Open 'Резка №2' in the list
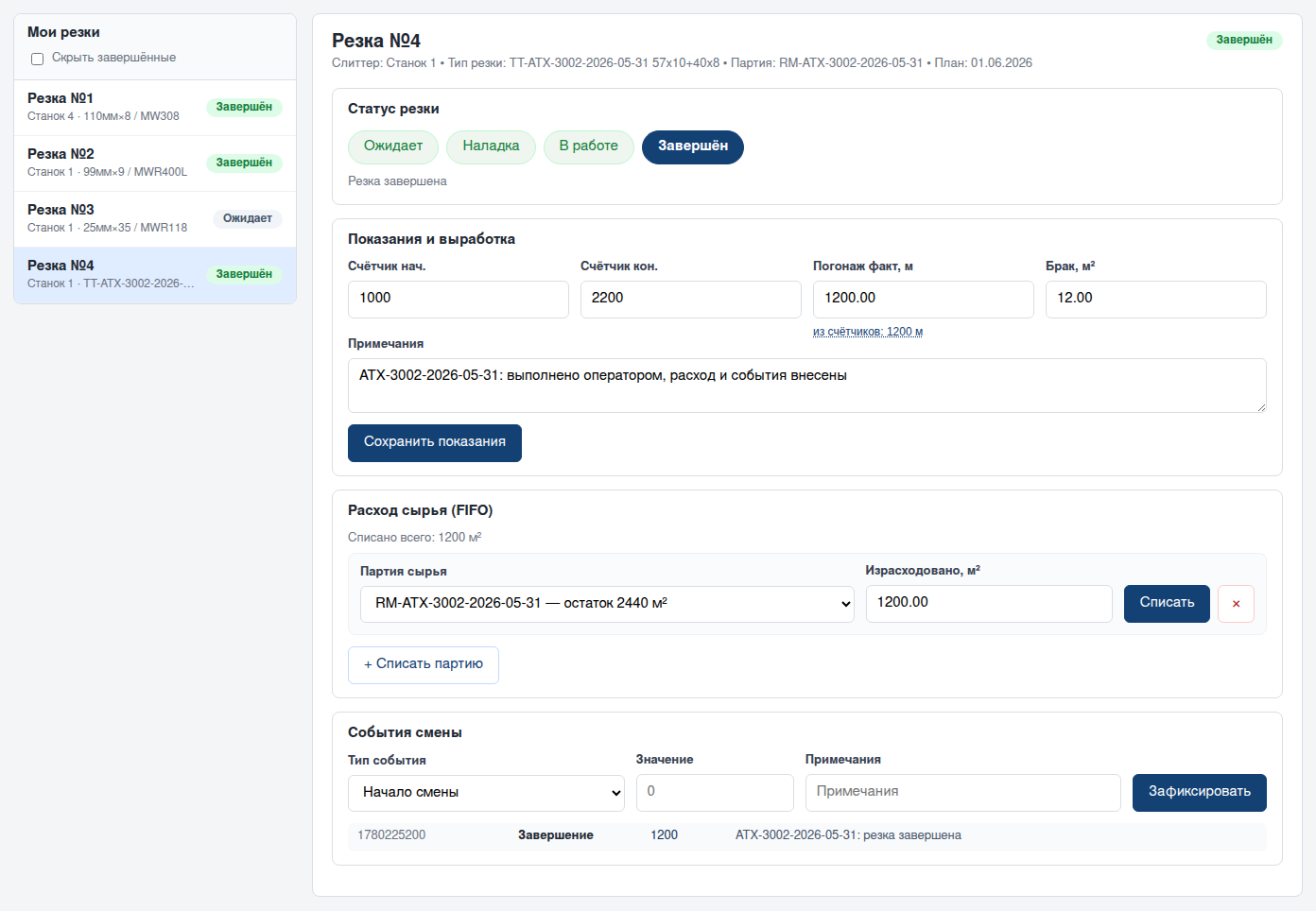The width and height of the screenshot is (1316, 911). click(155, 163)
